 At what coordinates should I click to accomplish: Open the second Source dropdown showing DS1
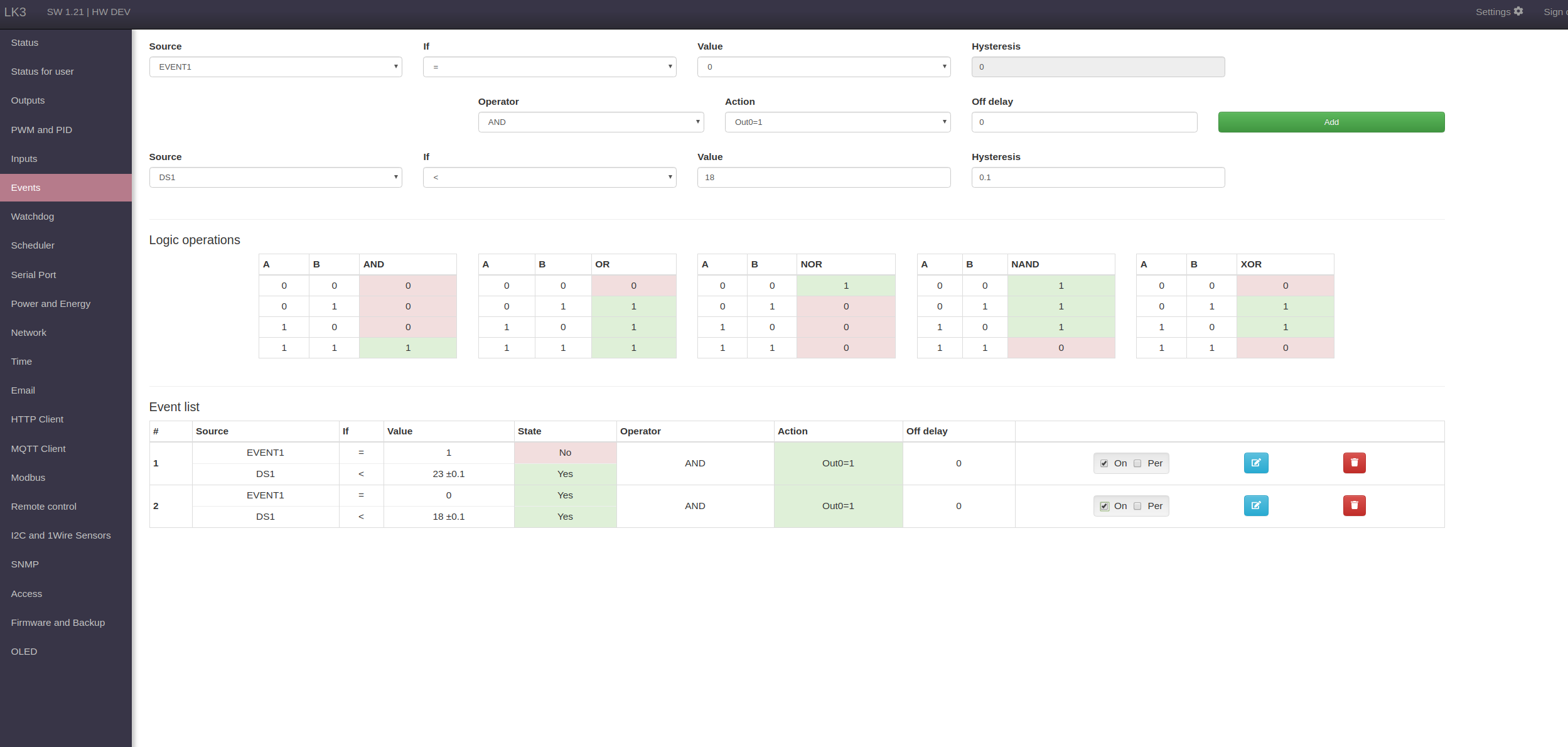point(276,178)
